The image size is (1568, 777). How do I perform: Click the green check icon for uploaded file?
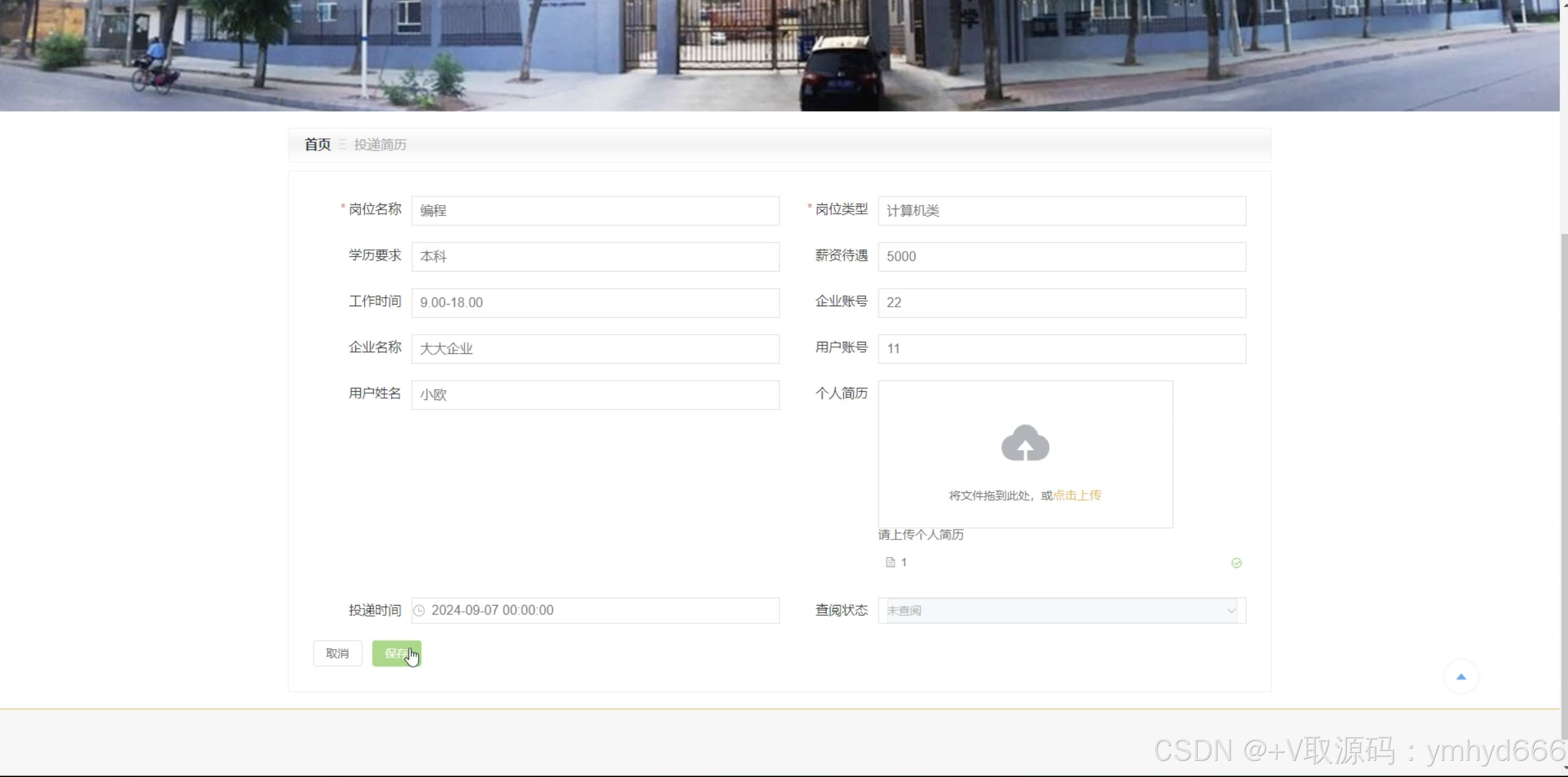click(1236, 563)
